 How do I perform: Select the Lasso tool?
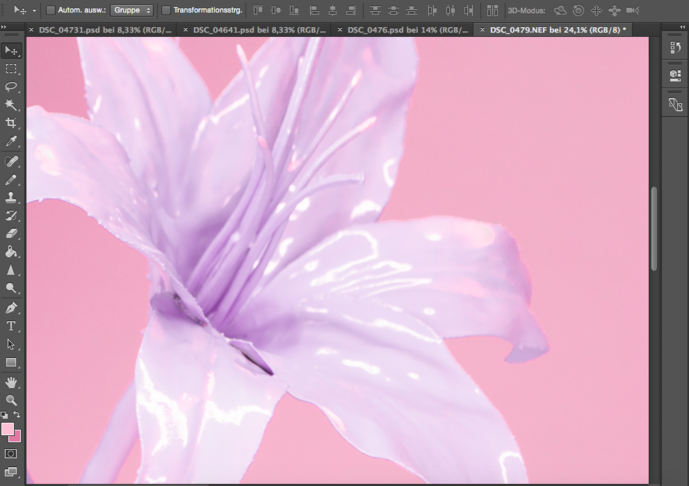point(12,87)
